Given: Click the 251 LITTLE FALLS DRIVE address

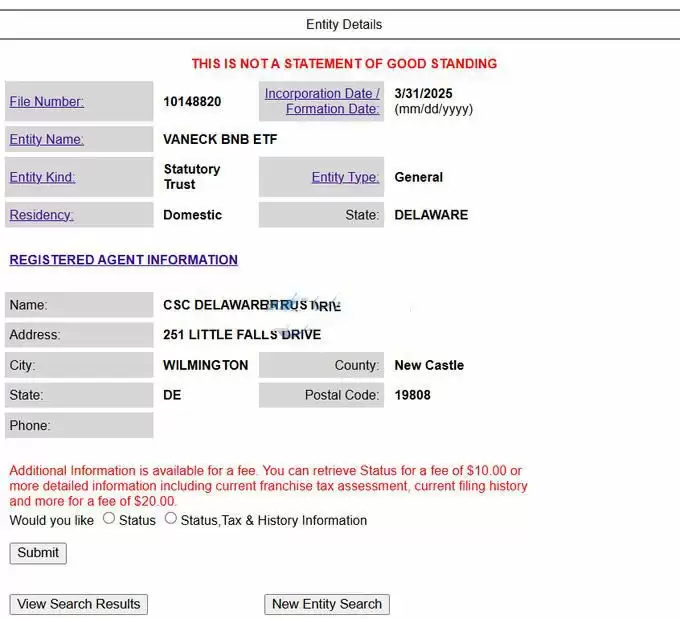Looking at the screenshot, I should click(242, 335).
